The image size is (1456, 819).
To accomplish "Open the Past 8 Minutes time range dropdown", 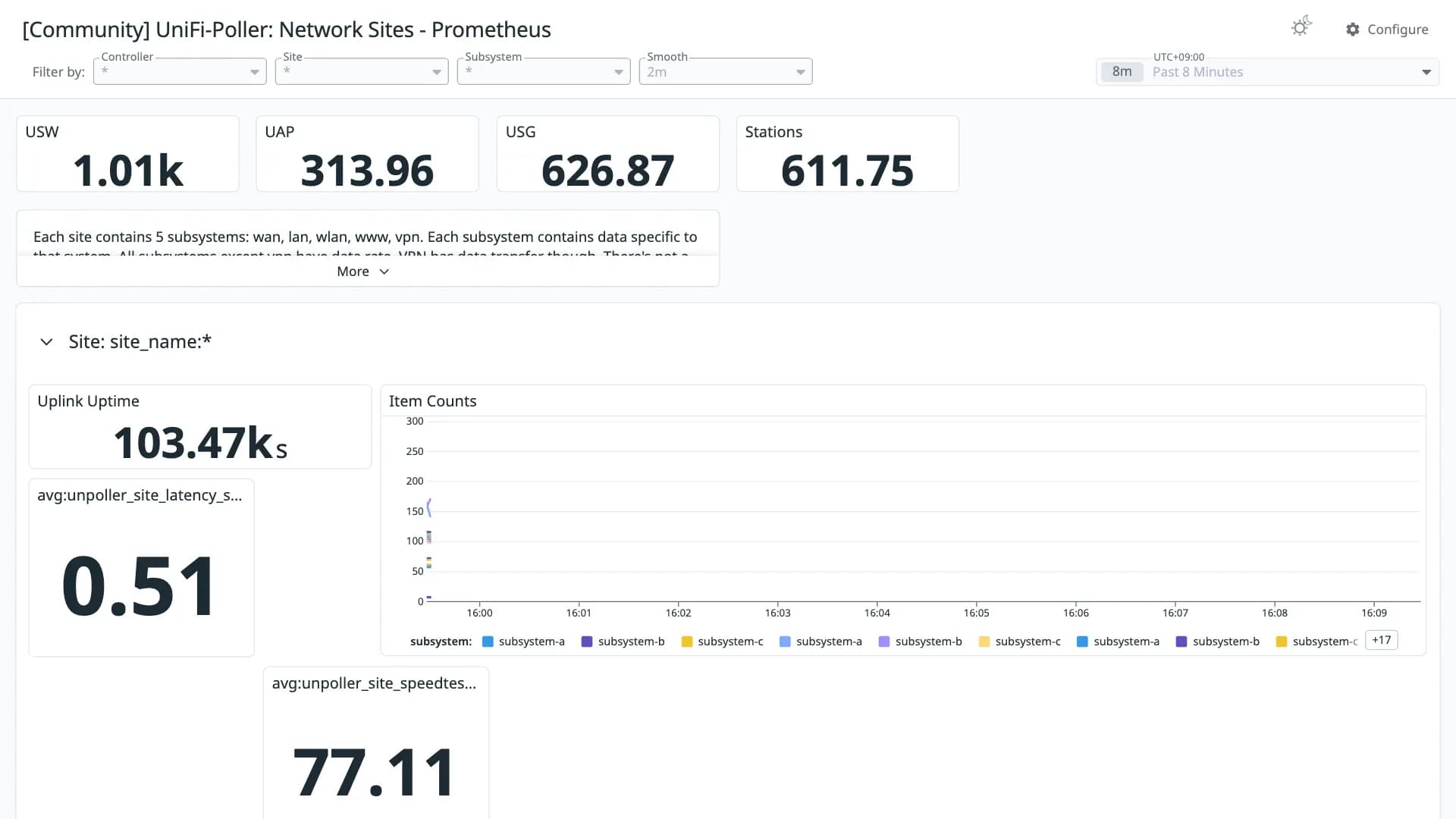I will pos(1267,72).
